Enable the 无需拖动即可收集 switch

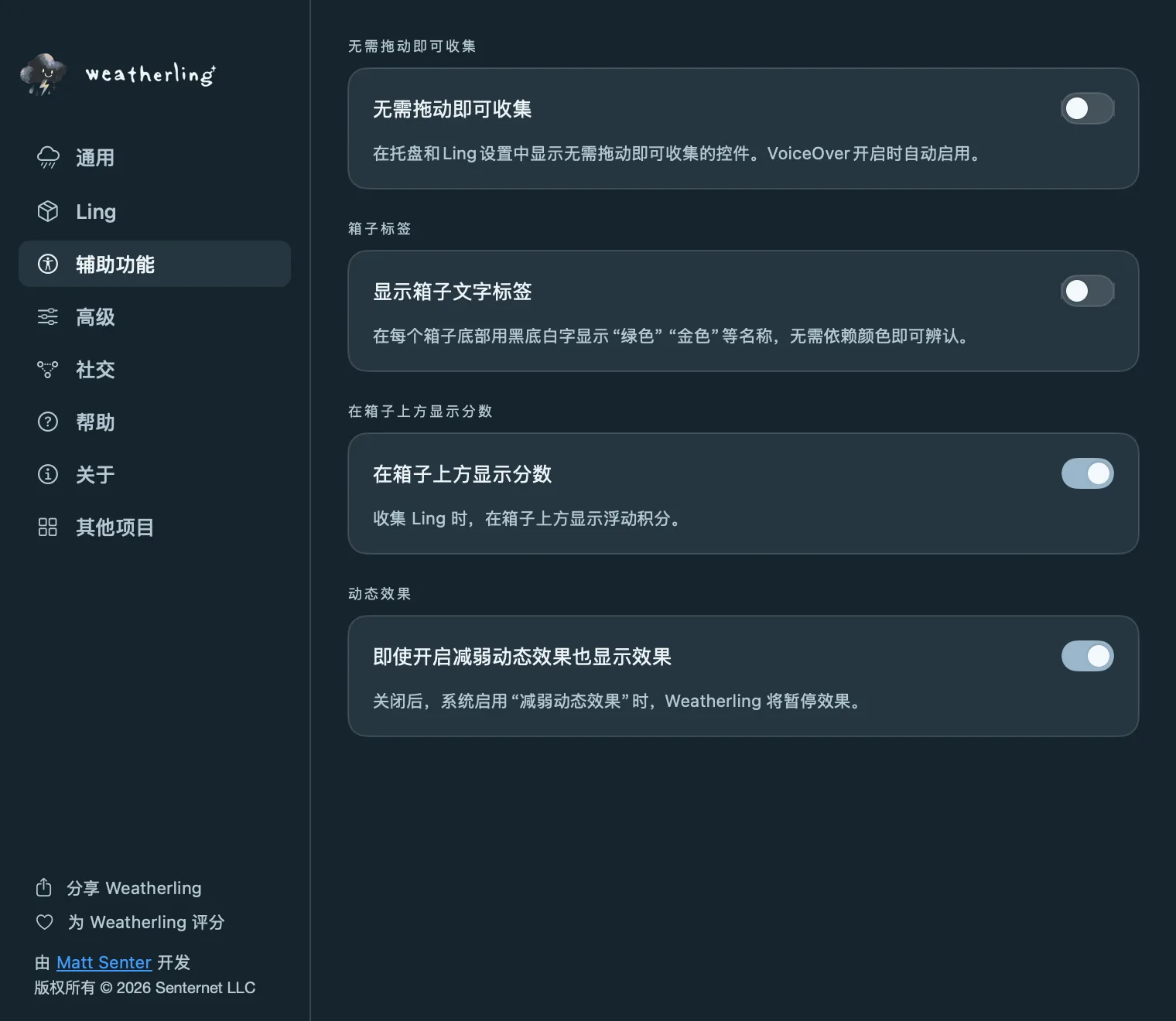click(x=1087, y=108)
